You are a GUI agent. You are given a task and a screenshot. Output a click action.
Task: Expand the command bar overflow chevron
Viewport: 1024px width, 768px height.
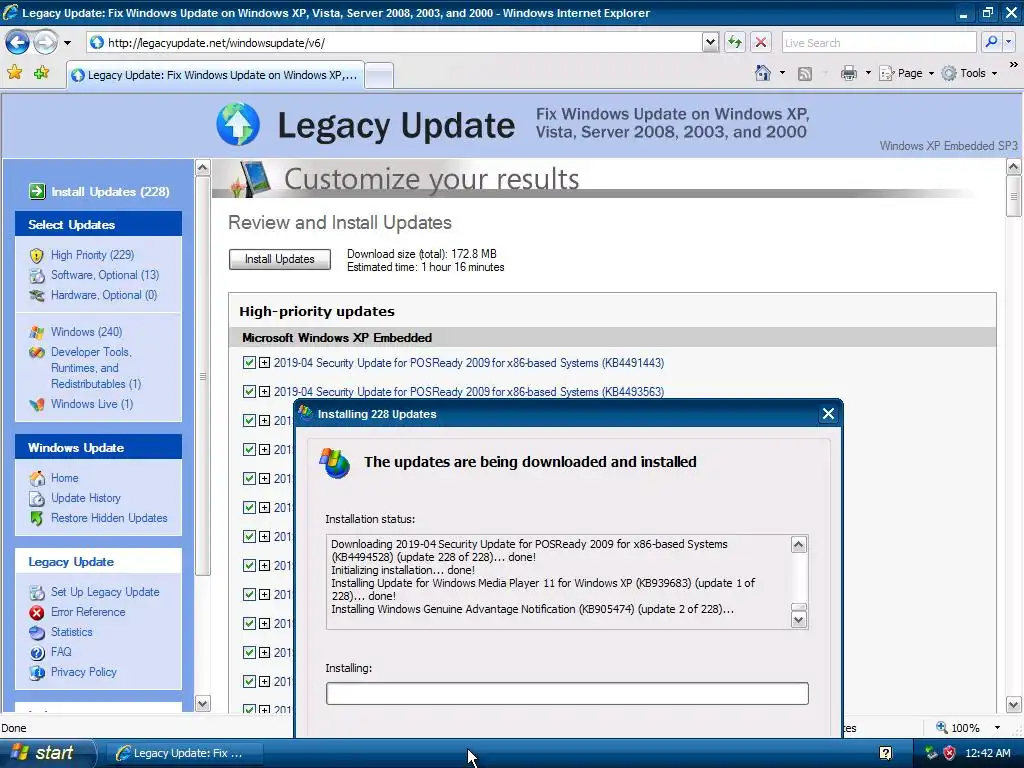point(1013,65)
